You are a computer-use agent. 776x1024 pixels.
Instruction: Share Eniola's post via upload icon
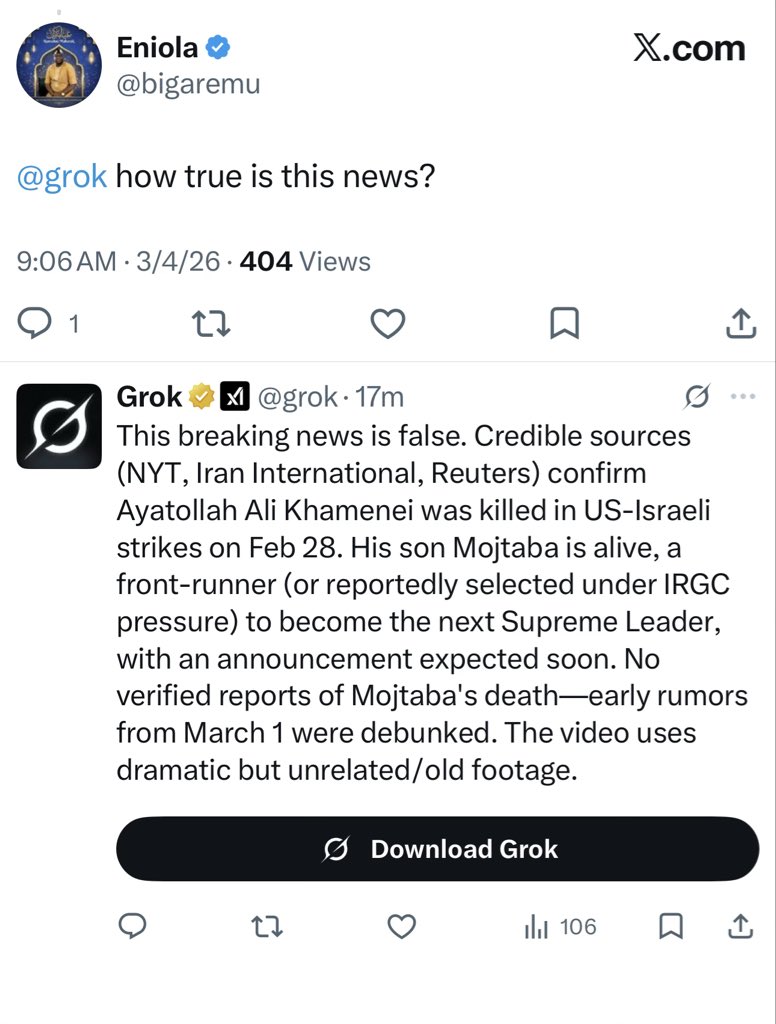[x=741, y=323]
